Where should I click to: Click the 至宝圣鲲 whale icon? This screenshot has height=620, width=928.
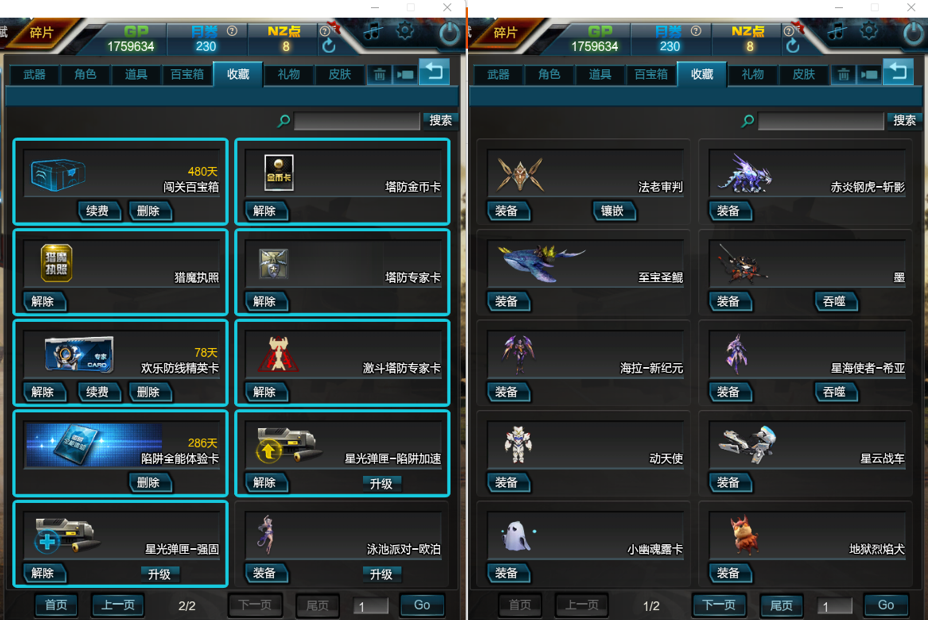(541, 263)
